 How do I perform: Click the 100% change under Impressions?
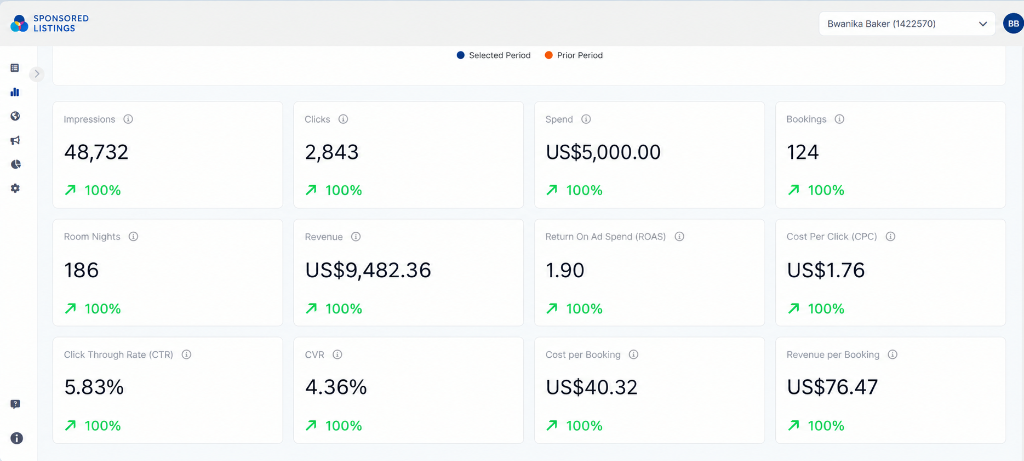103,191
